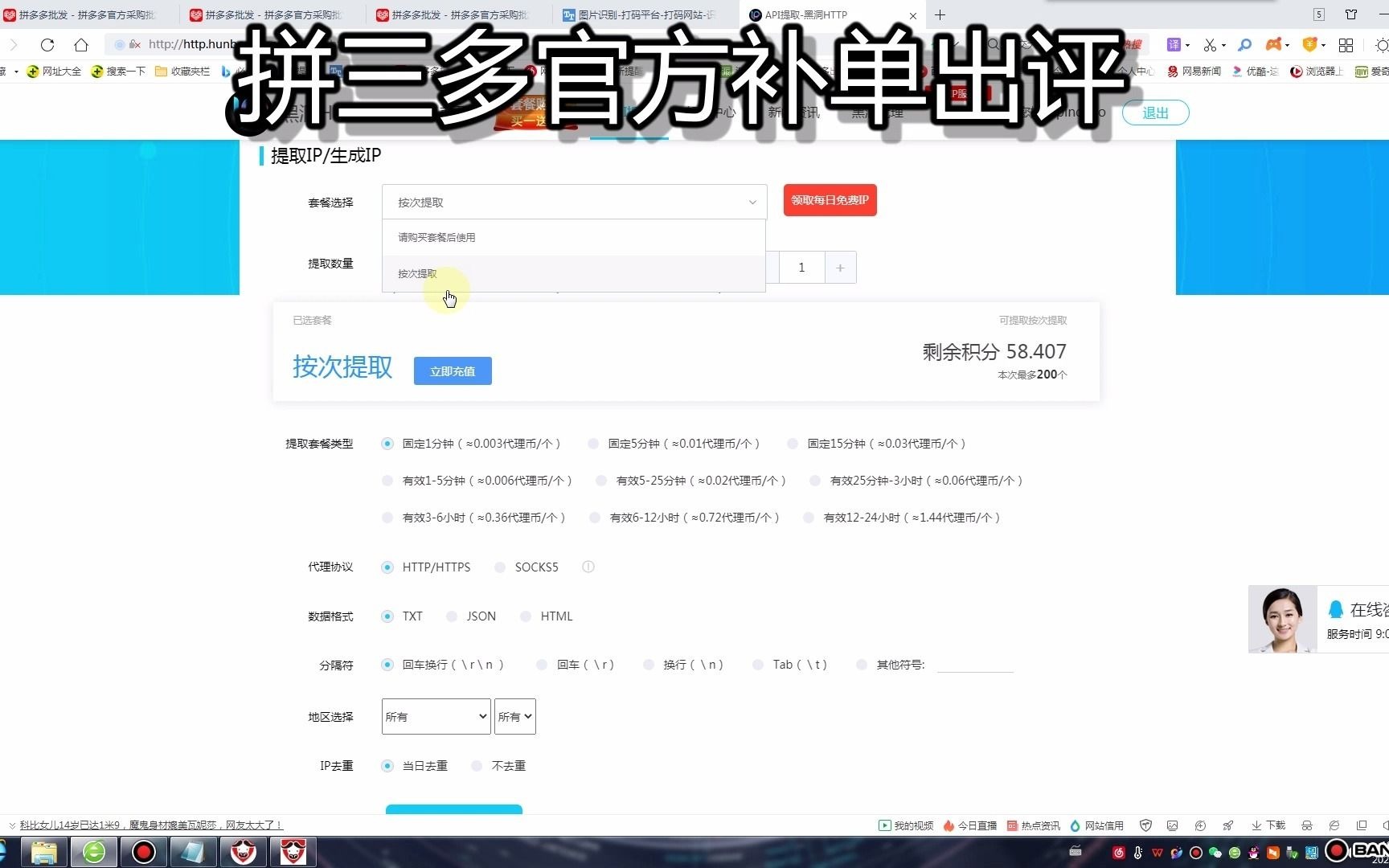
Task: Open WeChat icon in system tray
Action: click(1215, 853)
